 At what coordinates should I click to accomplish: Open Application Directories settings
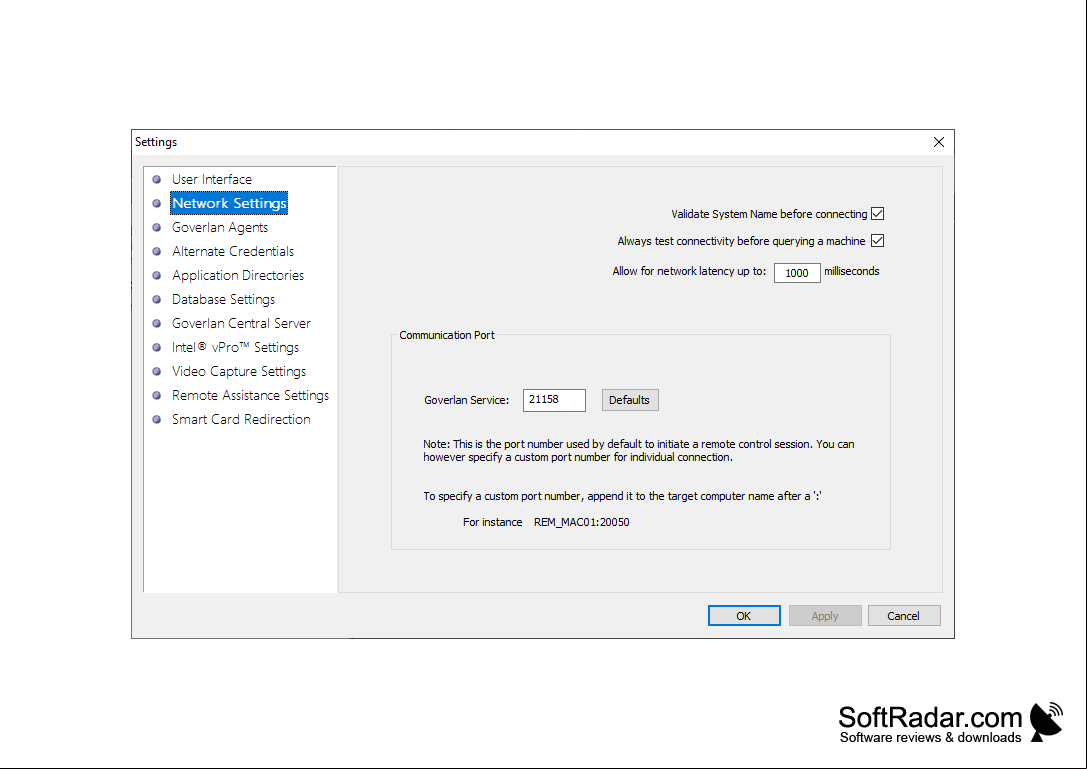(238, 275)
